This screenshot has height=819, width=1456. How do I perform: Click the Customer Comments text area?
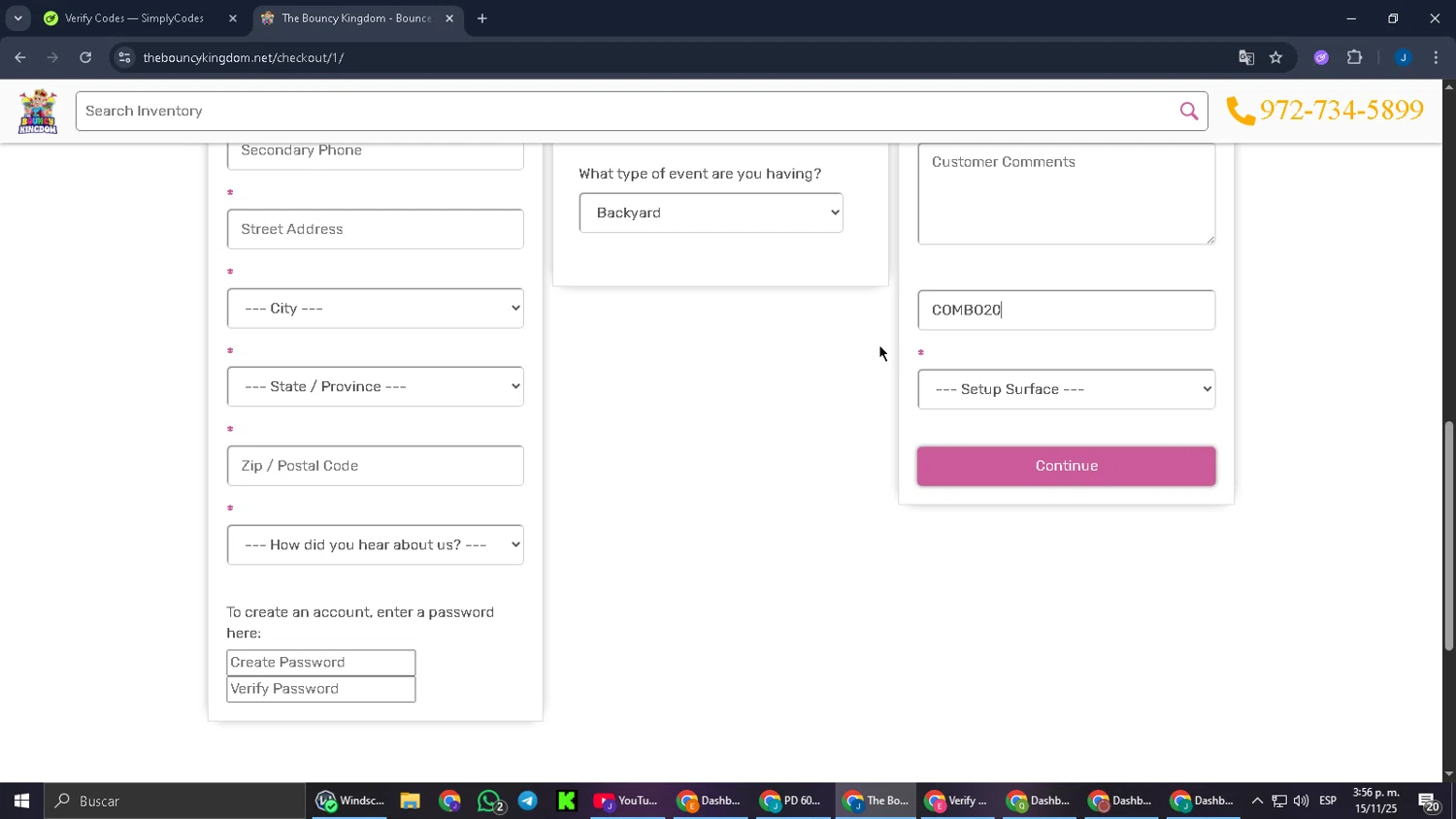coord(1067,194)
